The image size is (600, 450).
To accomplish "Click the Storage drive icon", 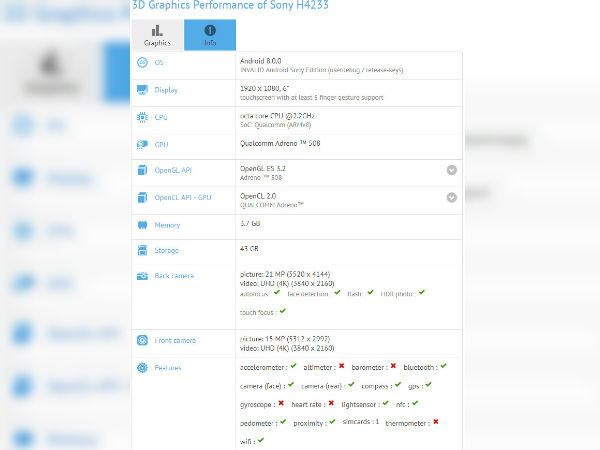I will pos(142,250).
